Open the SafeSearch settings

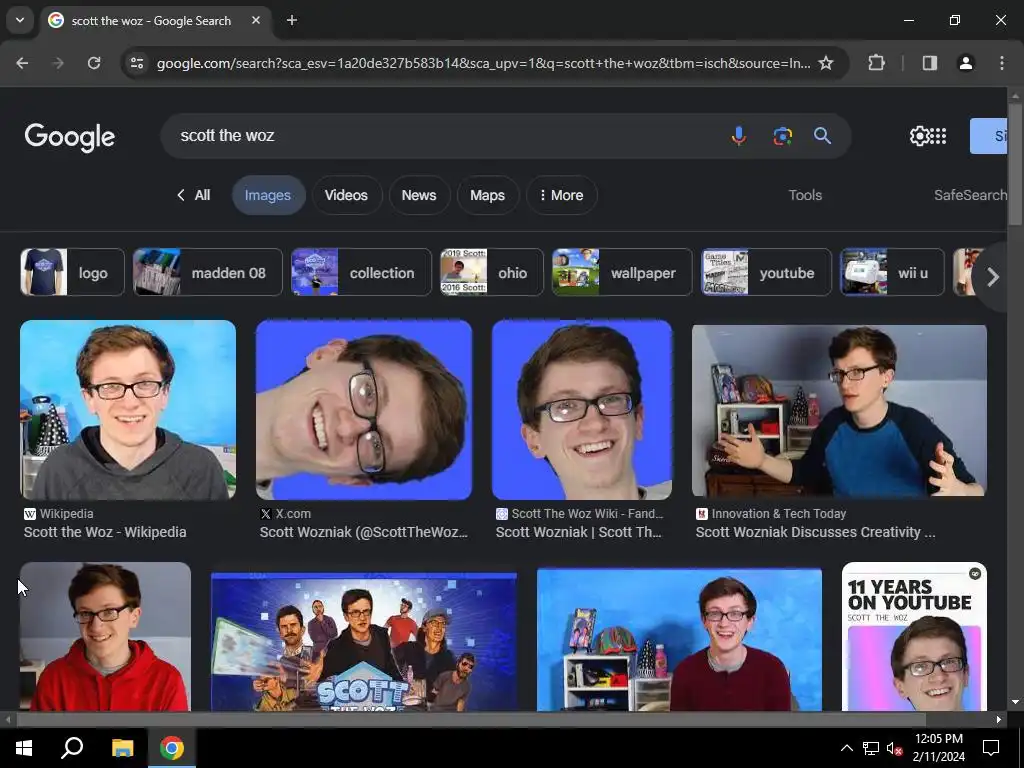(970, 195)
